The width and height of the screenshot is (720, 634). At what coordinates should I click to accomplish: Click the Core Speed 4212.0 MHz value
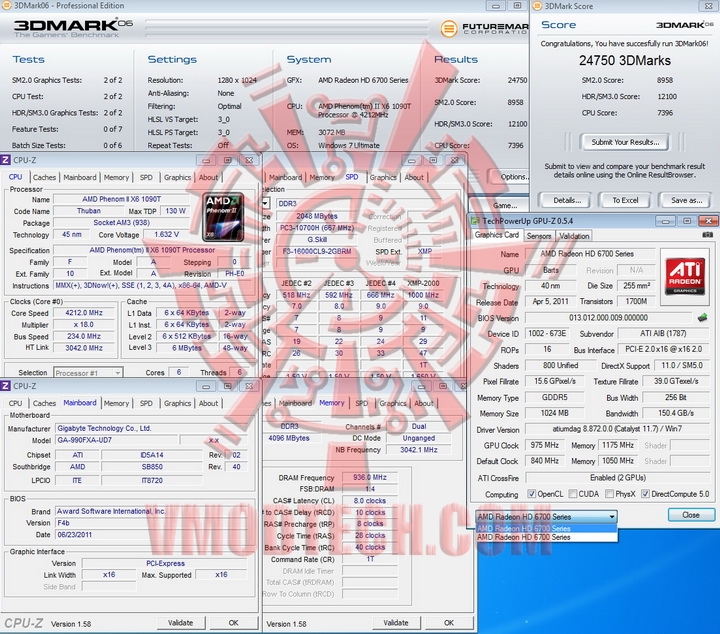tap(84, 313)
